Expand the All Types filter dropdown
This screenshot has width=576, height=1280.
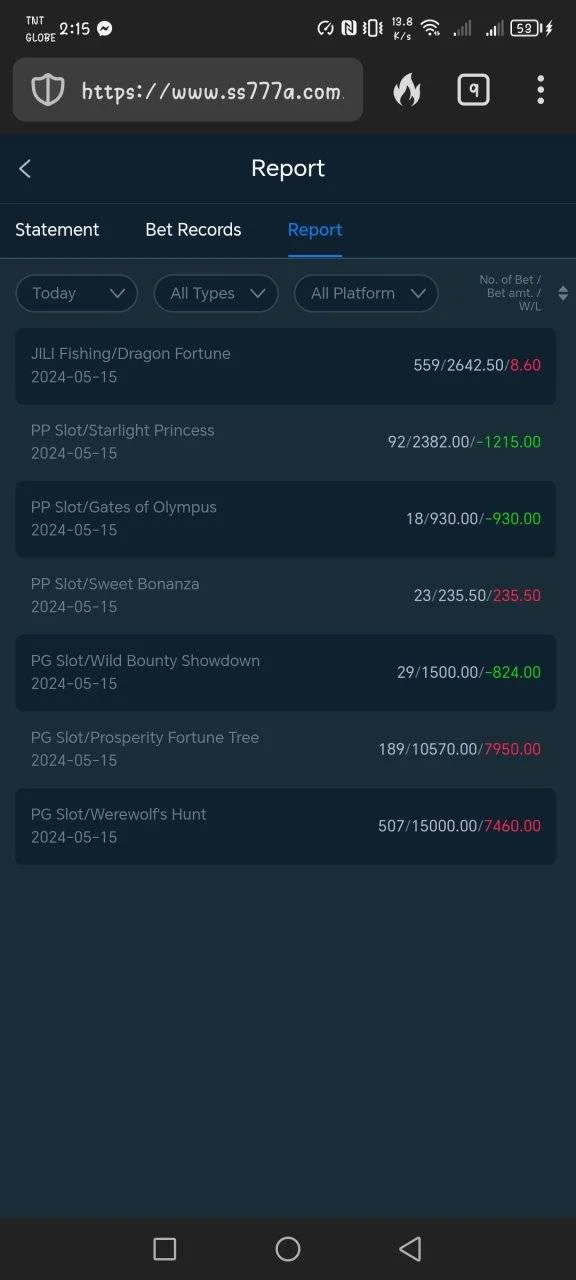pos(216,293)
